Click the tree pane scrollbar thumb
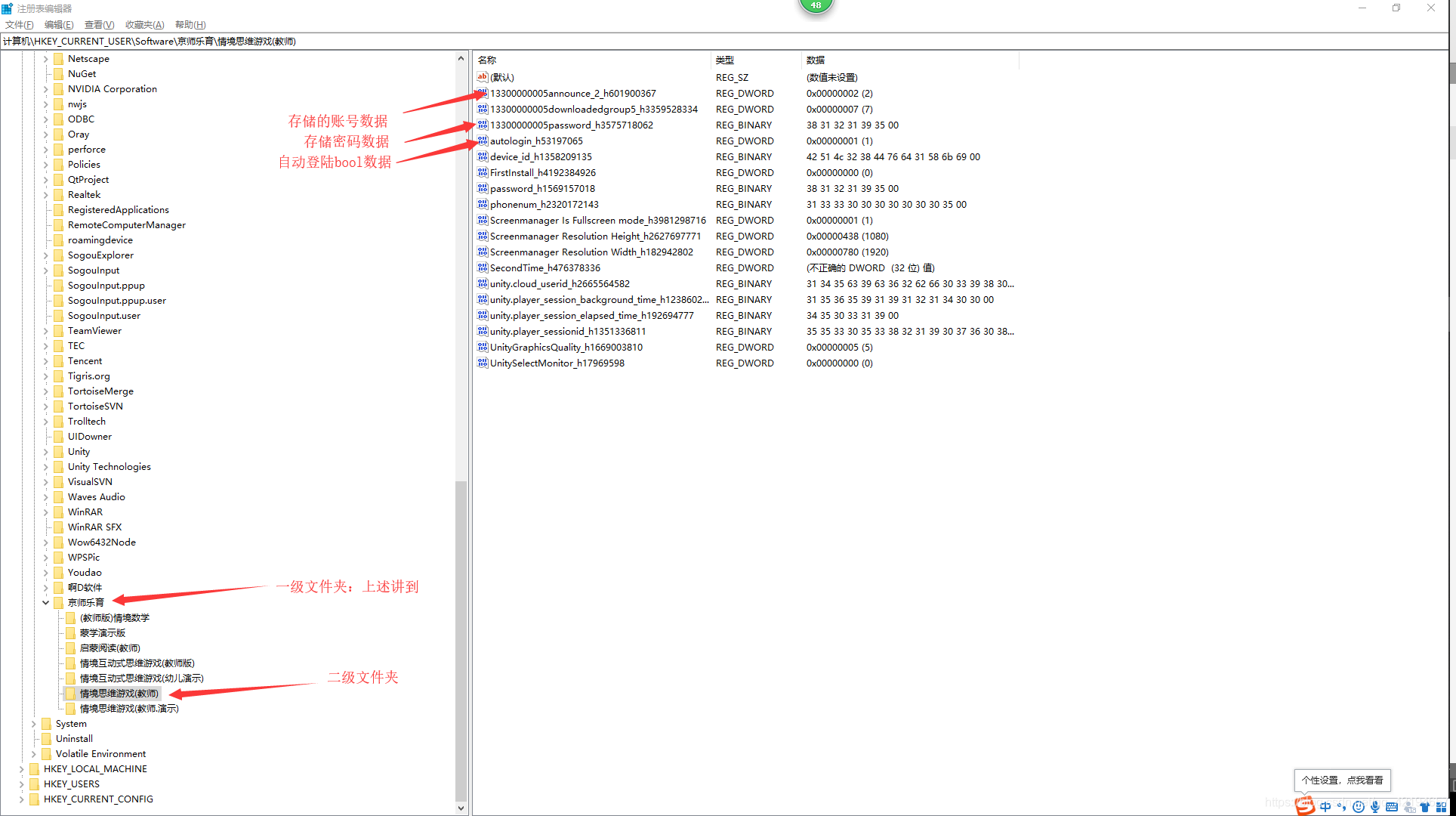Viewport: 1456px width, 816px height. pos(461,641)
